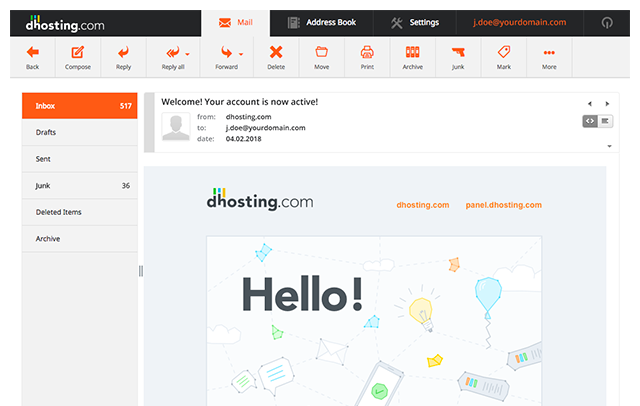Click the power logout icon

coord(607,23)
